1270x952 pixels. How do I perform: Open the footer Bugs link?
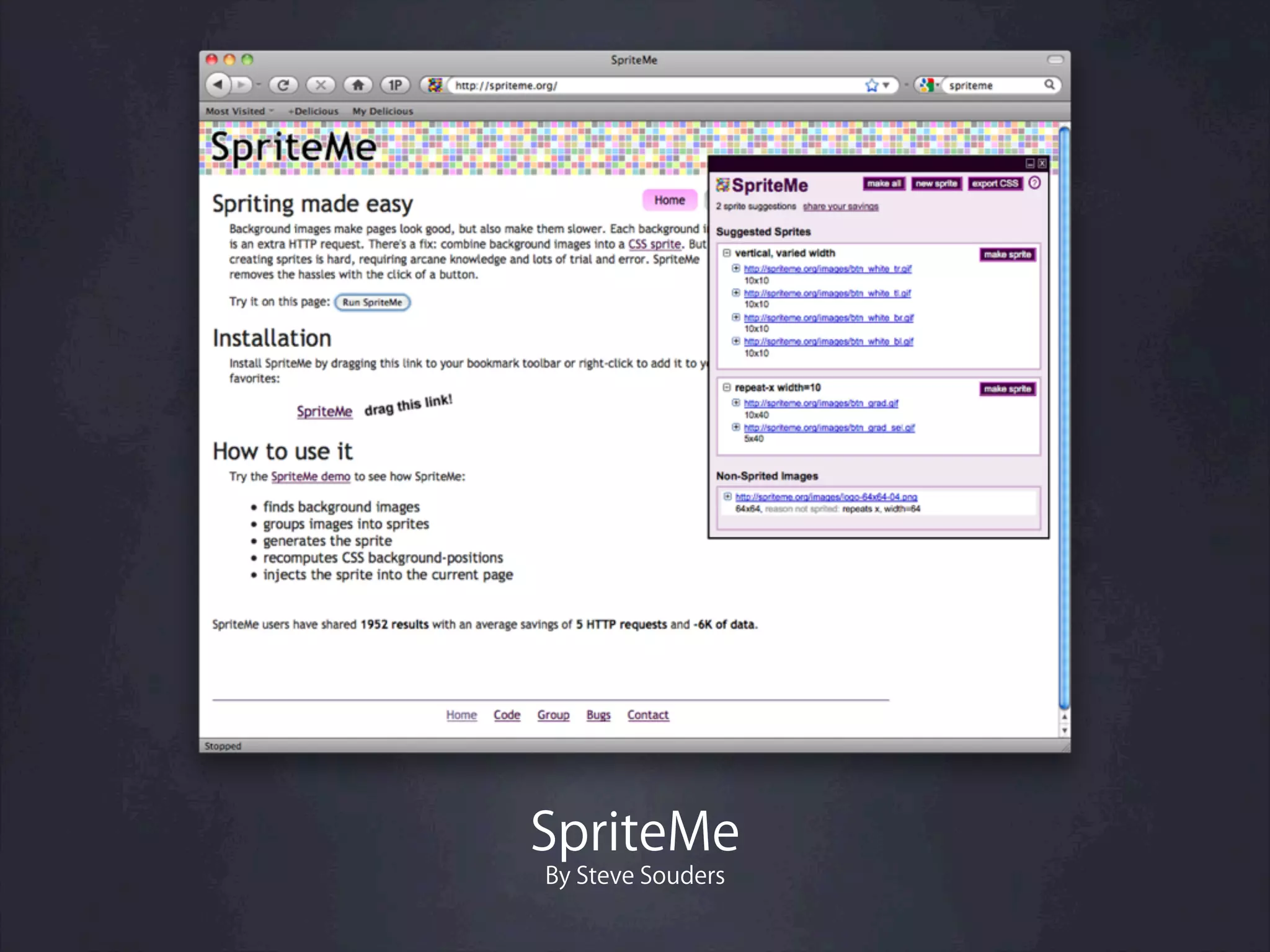click(x=598, y=715)
